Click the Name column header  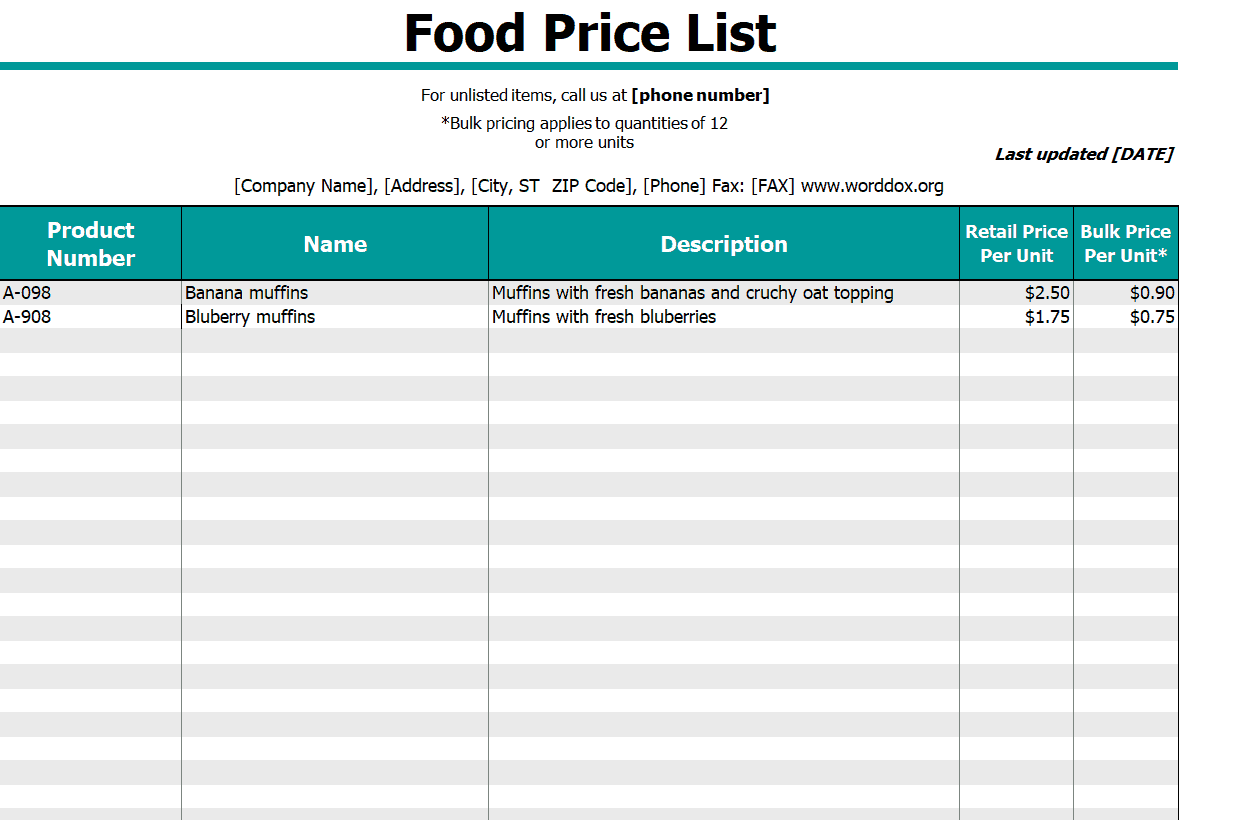coord(335,244)
